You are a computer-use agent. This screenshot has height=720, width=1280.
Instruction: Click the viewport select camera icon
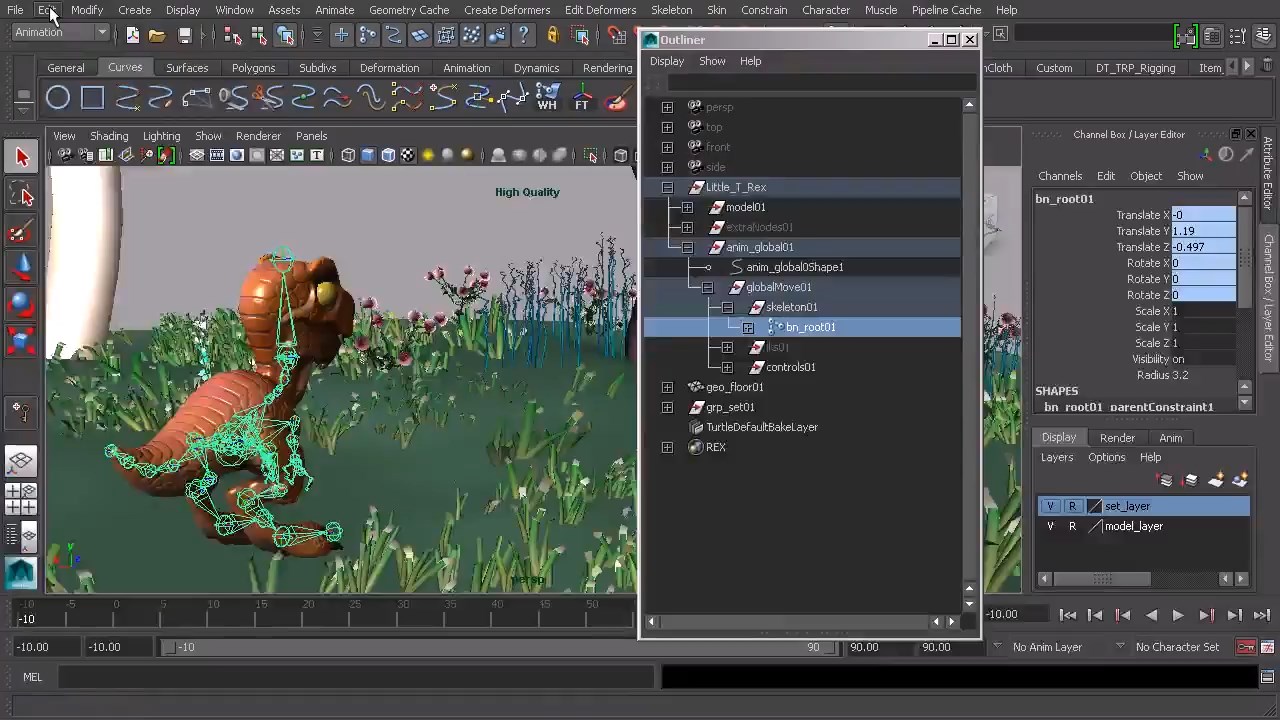point(66,155)
